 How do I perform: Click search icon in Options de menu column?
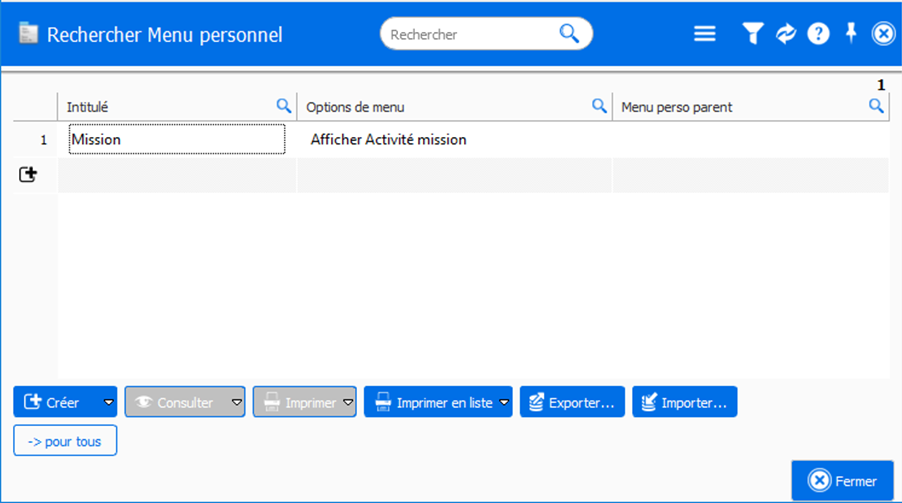tap(600, 106)
